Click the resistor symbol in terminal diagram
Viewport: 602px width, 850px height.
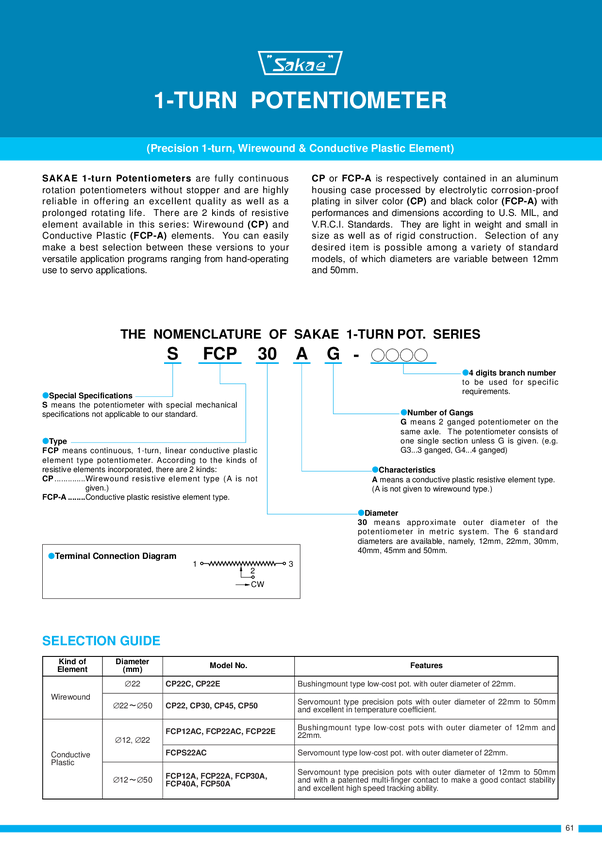coord(244,564)
